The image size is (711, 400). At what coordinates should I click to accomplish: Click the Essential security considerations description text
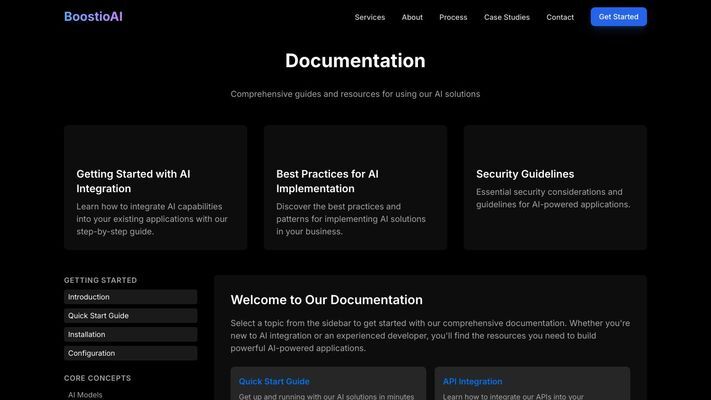pyautogui.click(x=553, y=198)
